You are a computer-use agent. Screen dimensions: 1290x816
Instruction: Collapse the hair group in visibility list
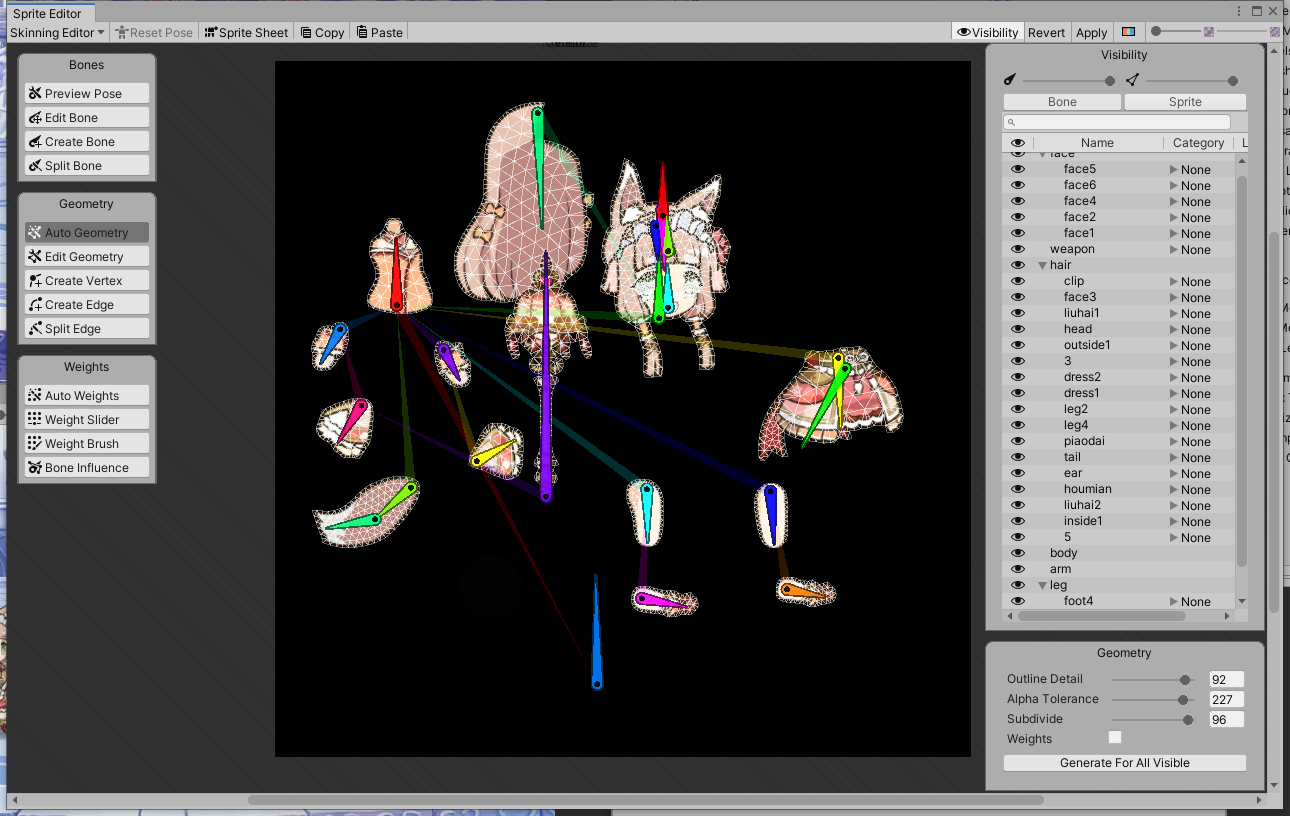pyautogui.click(x=1042, y=265)
